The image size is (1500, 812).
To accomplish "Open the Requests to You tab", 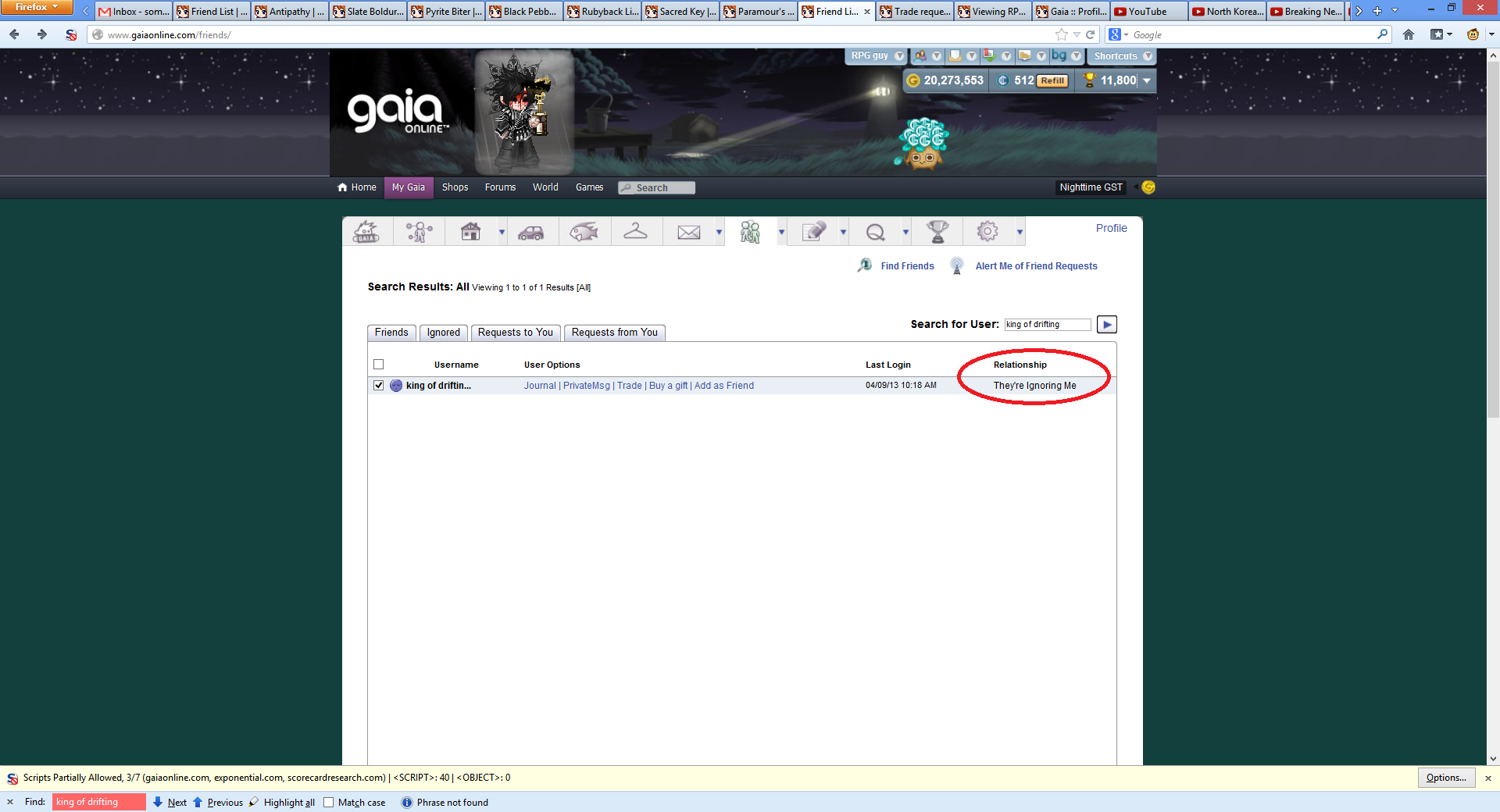I will click(x=516, y=333).
